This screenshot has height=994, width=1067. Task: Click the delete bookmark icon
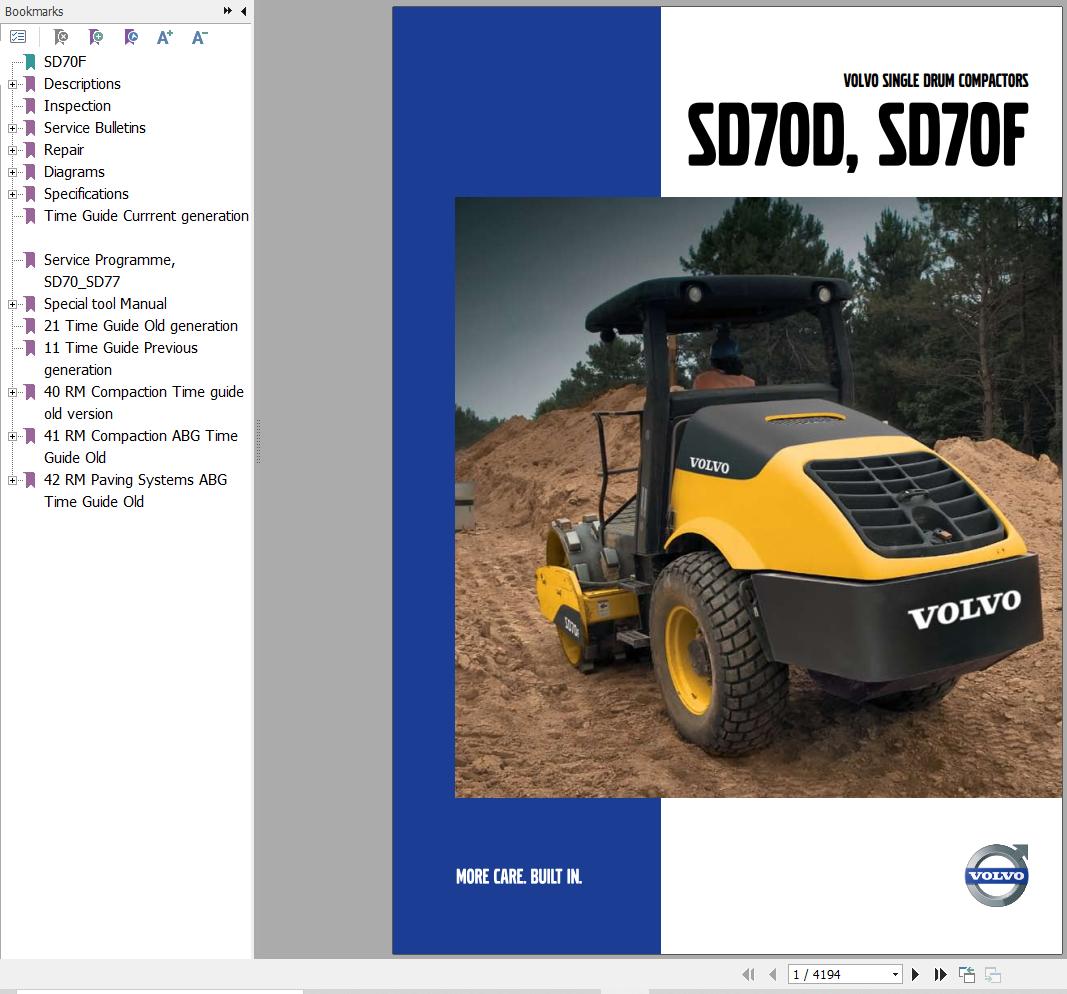pyautogui.click(x=61, y=37)
